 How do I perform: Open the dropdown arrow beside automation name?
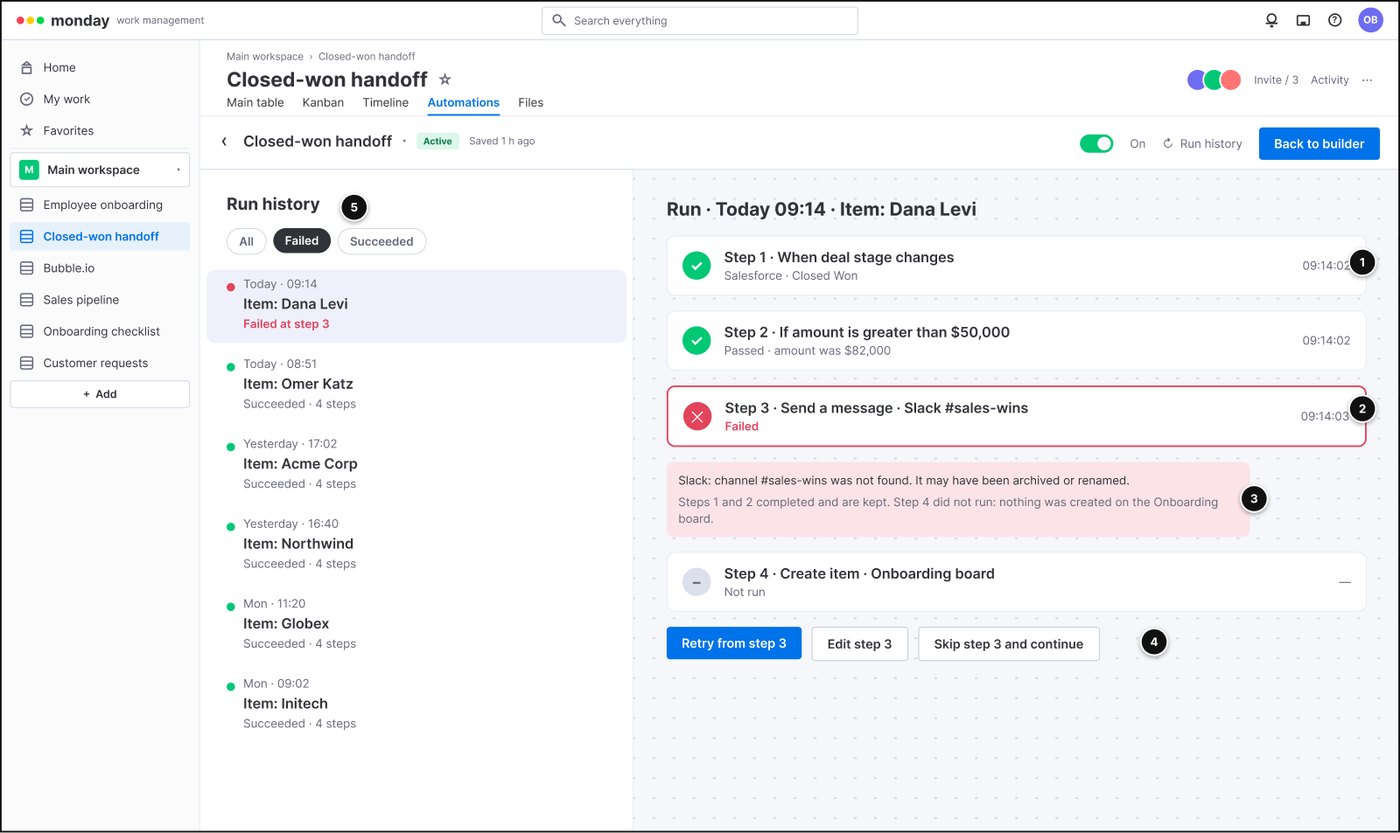(x=404, y=142)
